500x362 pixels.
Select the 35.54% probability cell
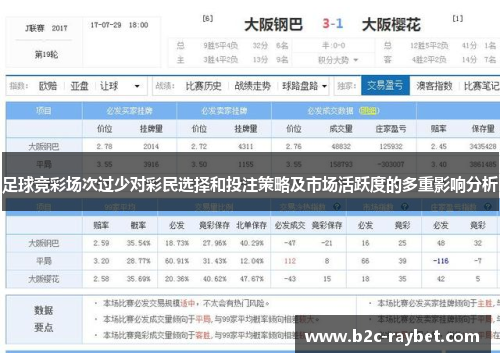[138, 243]
